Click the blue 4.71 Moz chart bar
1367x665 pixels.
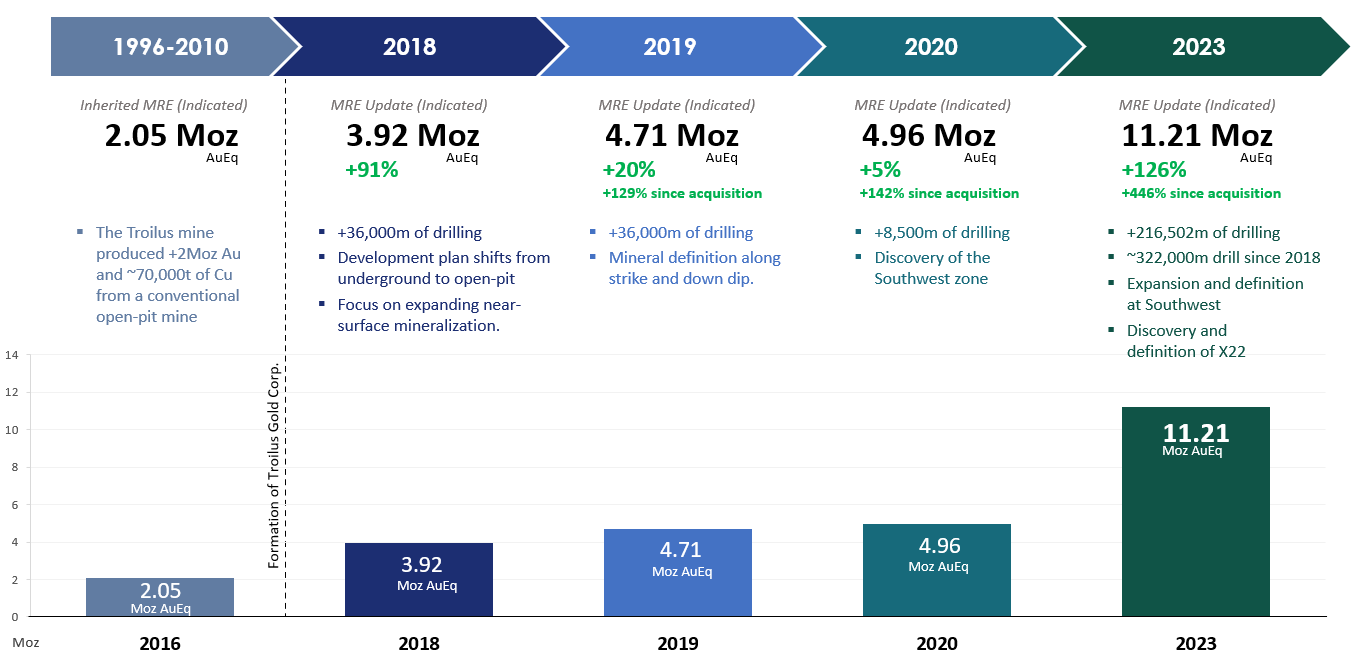coord(678,573)
